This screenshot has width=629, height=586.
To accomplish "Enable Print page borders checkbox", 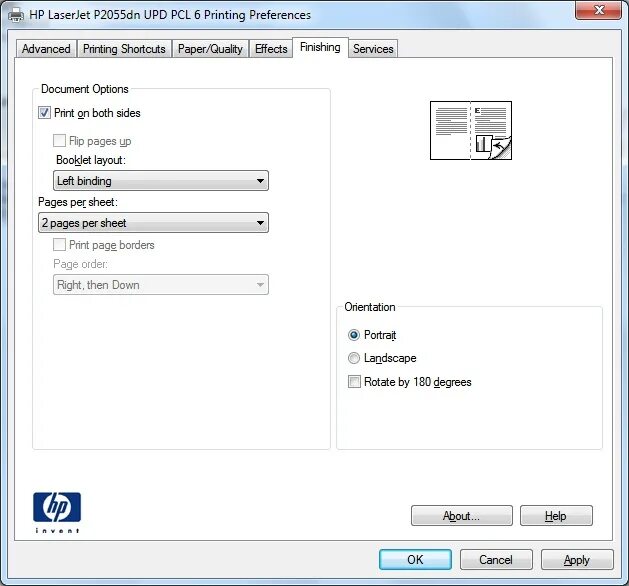I will tap(59, 245).
